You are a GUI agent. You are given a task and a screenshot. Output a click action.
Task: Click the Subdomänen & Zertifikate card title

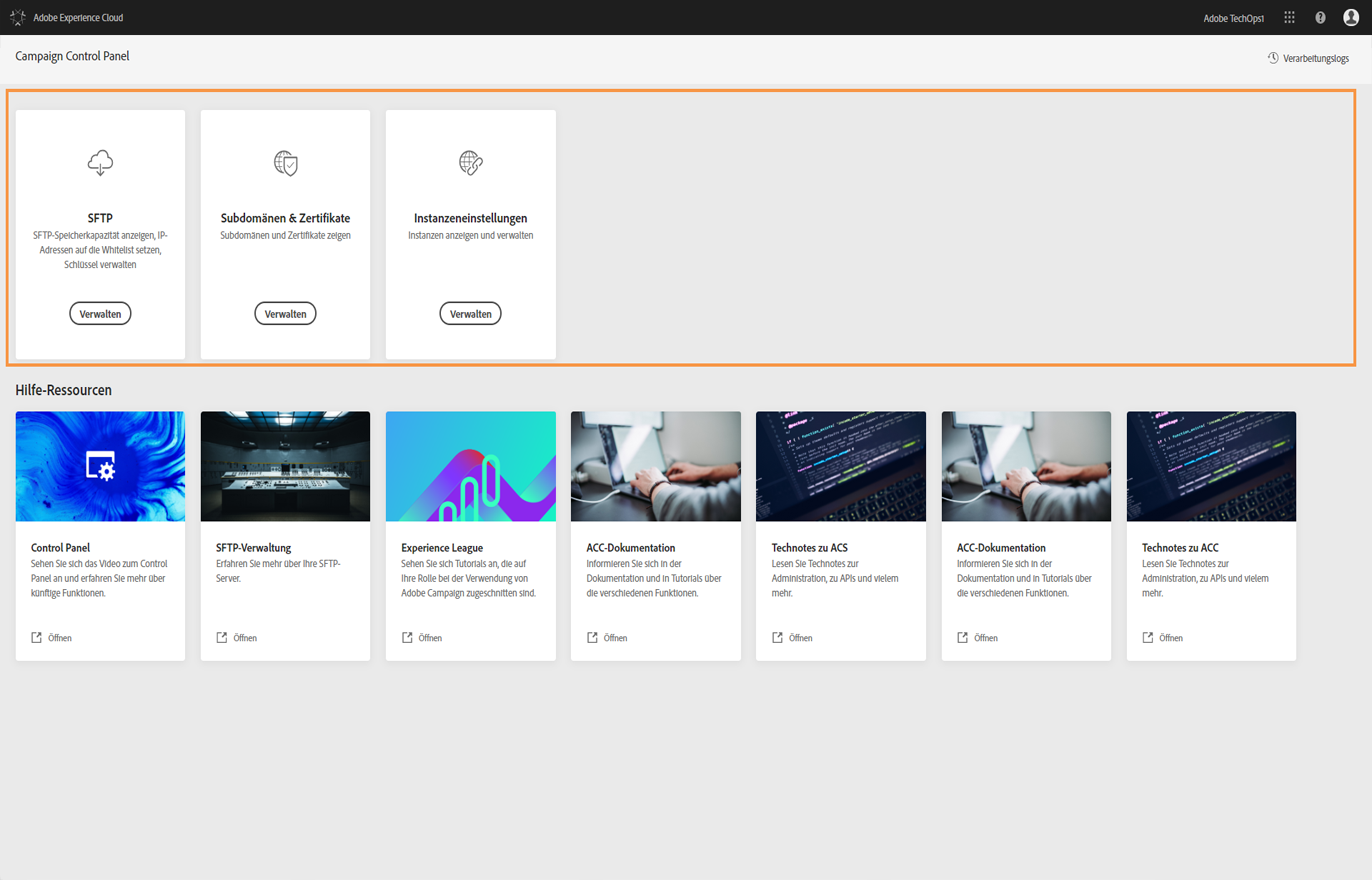coord(286,218)
